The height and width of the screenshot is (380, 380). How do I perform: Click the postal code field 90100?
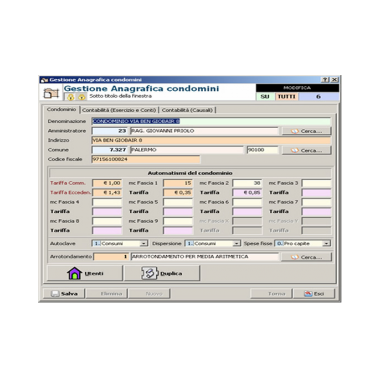262,150
